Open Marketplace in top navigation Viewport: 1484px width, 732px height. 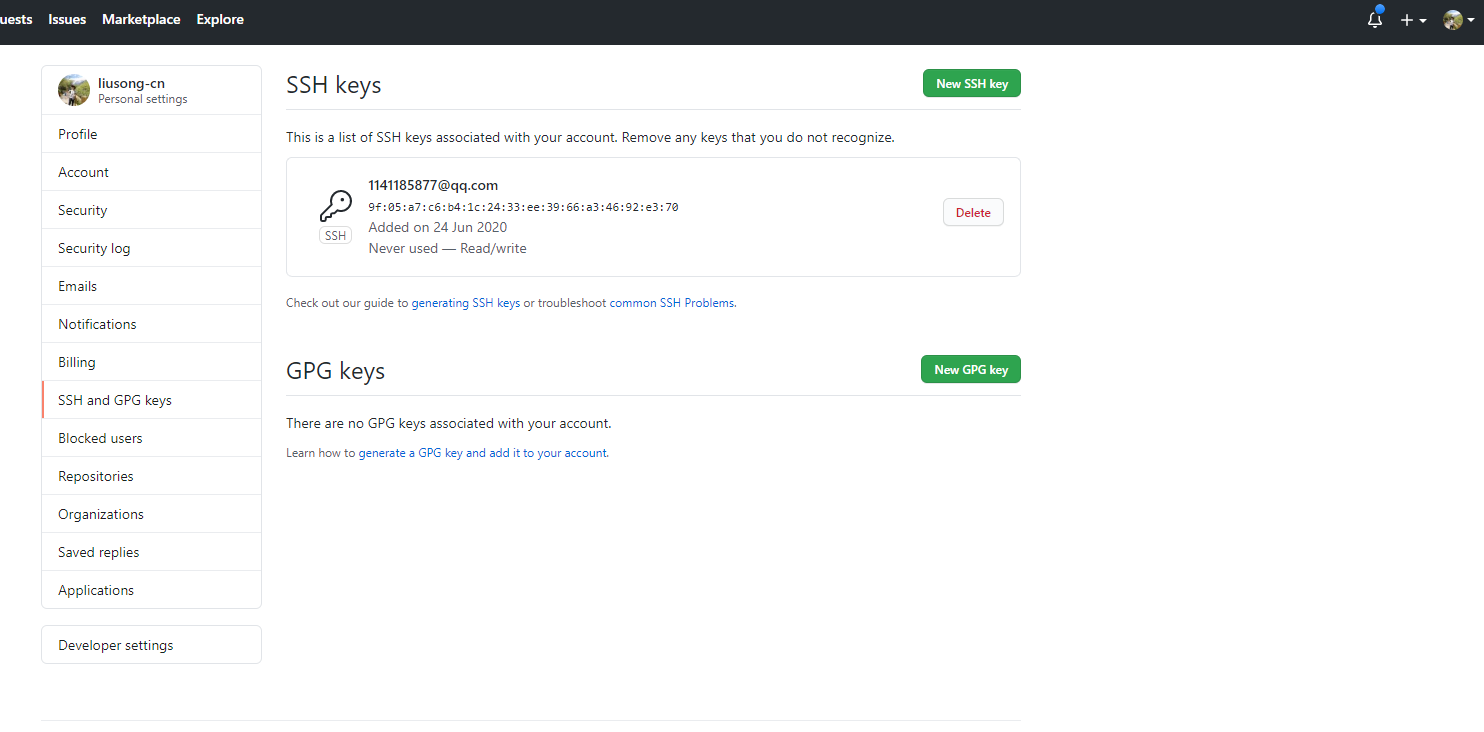[x=141, y=19]
